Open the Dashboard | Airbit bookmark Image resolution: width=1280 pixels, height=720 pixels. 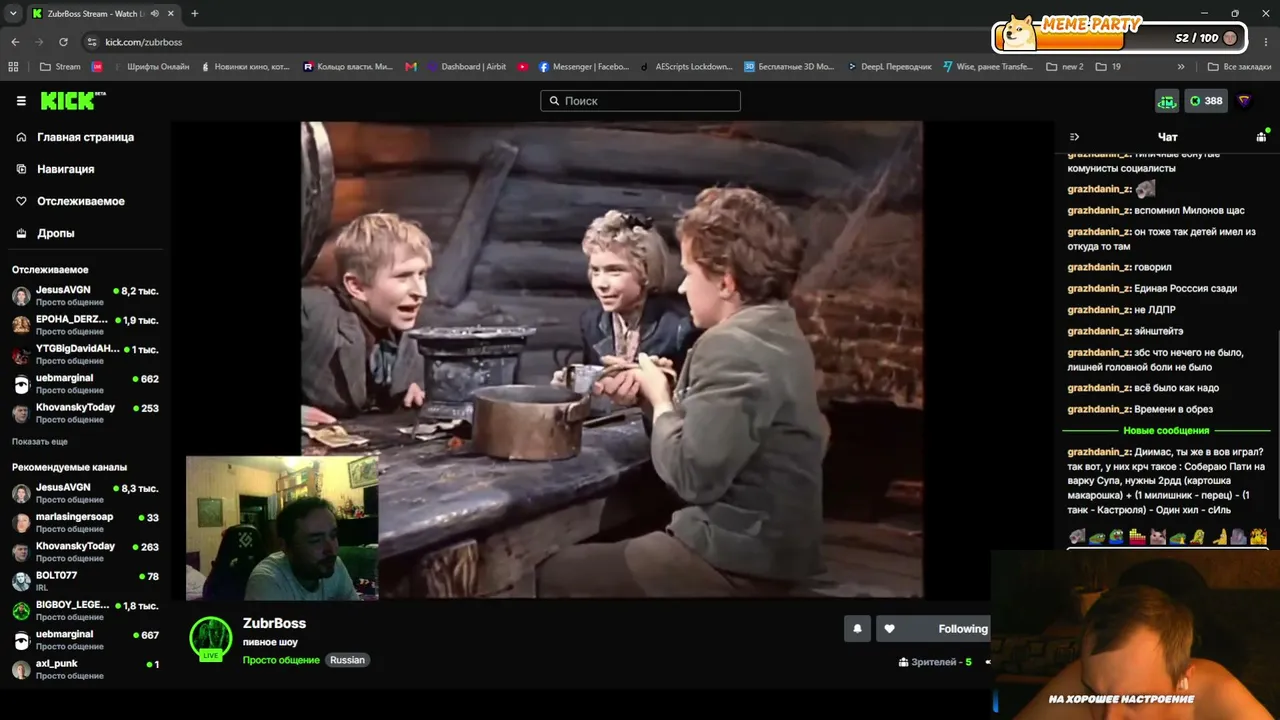click(466, 67)
